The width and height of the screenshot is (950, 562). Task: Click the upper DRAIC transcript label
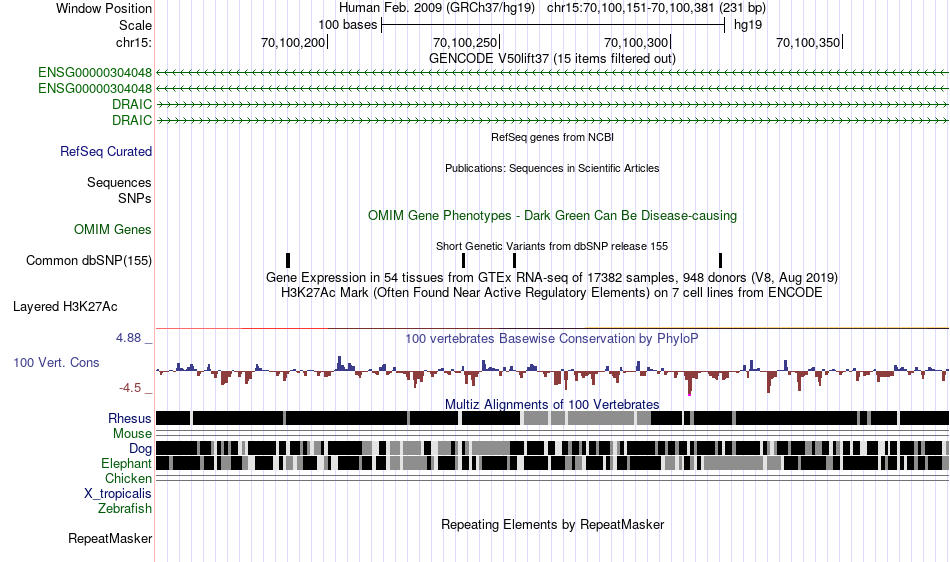coord(131,104)
